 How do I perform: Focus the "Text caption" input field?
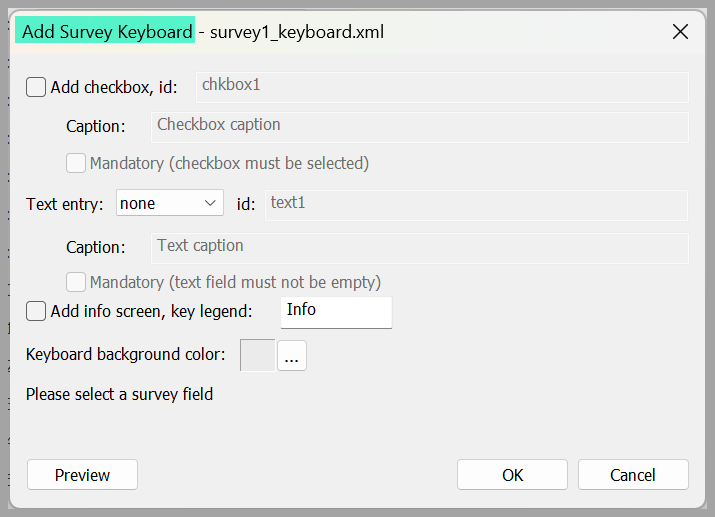(420, 248)
